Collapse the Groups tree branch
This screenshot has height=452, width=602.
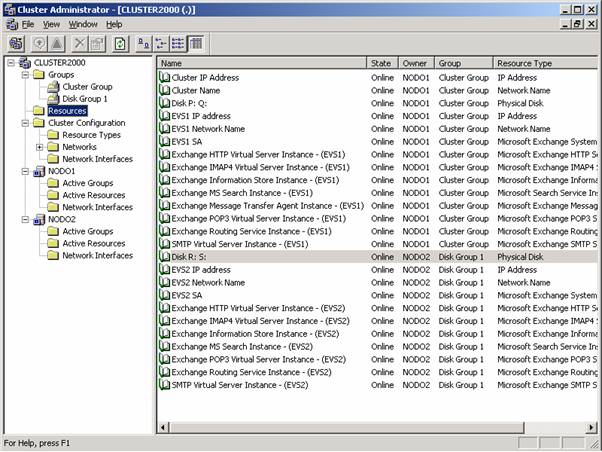[x=25, y=75]
